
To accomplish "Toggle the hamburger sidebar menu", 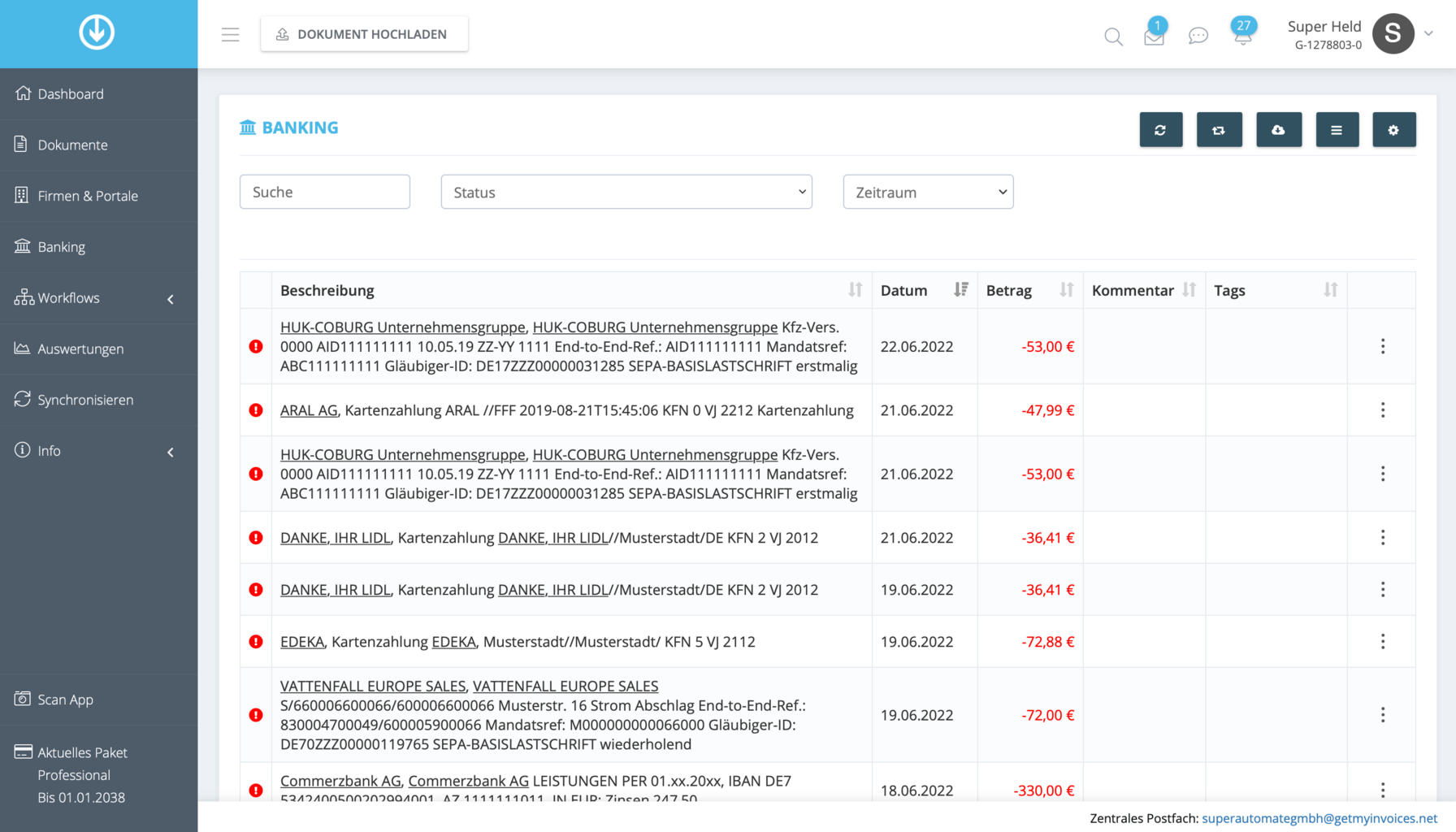I will [230, 34].
